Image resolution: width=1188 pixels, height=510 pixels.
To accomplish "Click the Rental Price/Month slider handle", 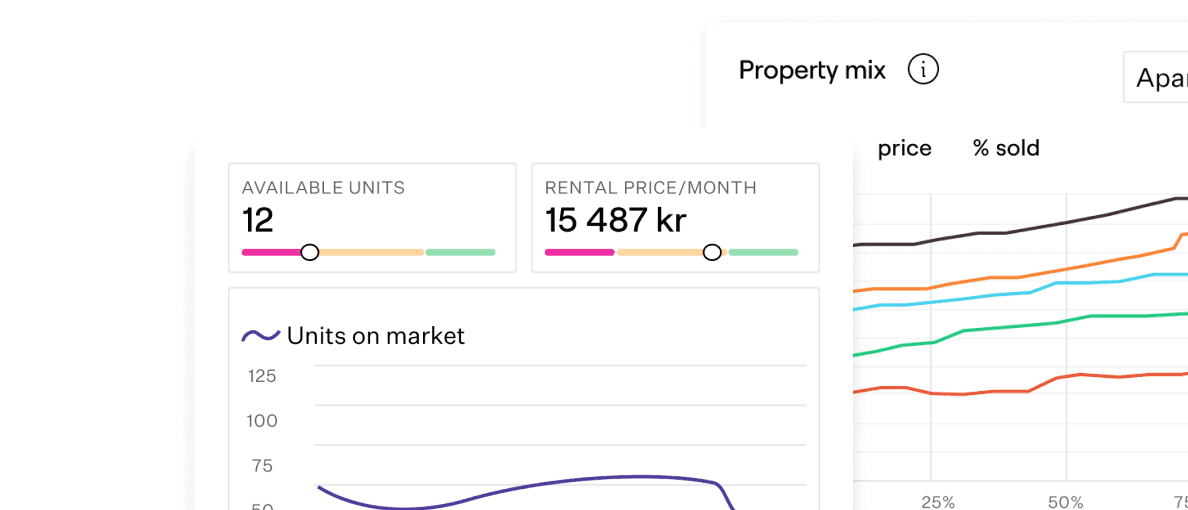I will tap(712, 252).
